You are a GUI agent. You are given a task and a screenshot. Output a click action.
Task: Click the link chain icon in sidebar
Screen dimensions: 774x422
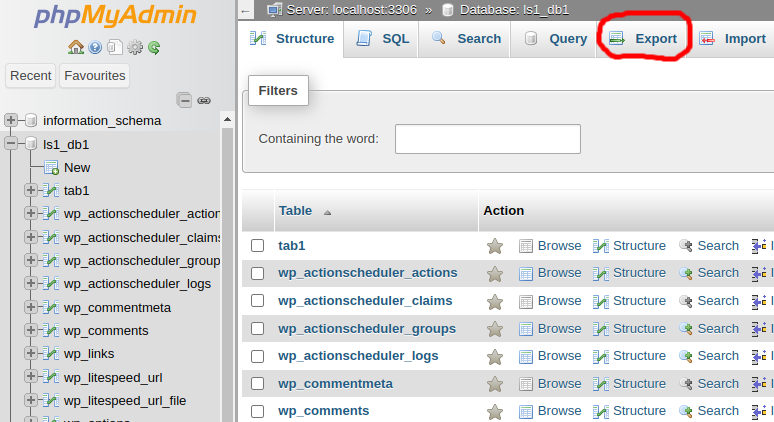tap(204, 100)
